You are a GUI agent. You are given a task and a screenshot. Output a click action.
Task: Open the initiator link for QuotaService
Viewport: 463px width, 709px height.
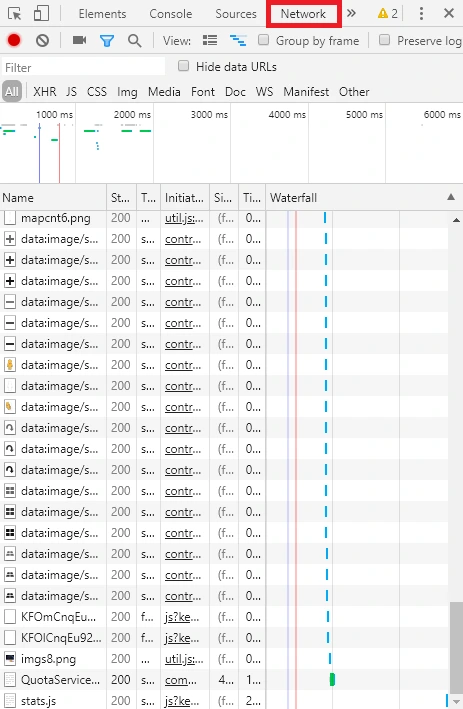[x=180, y=680]
